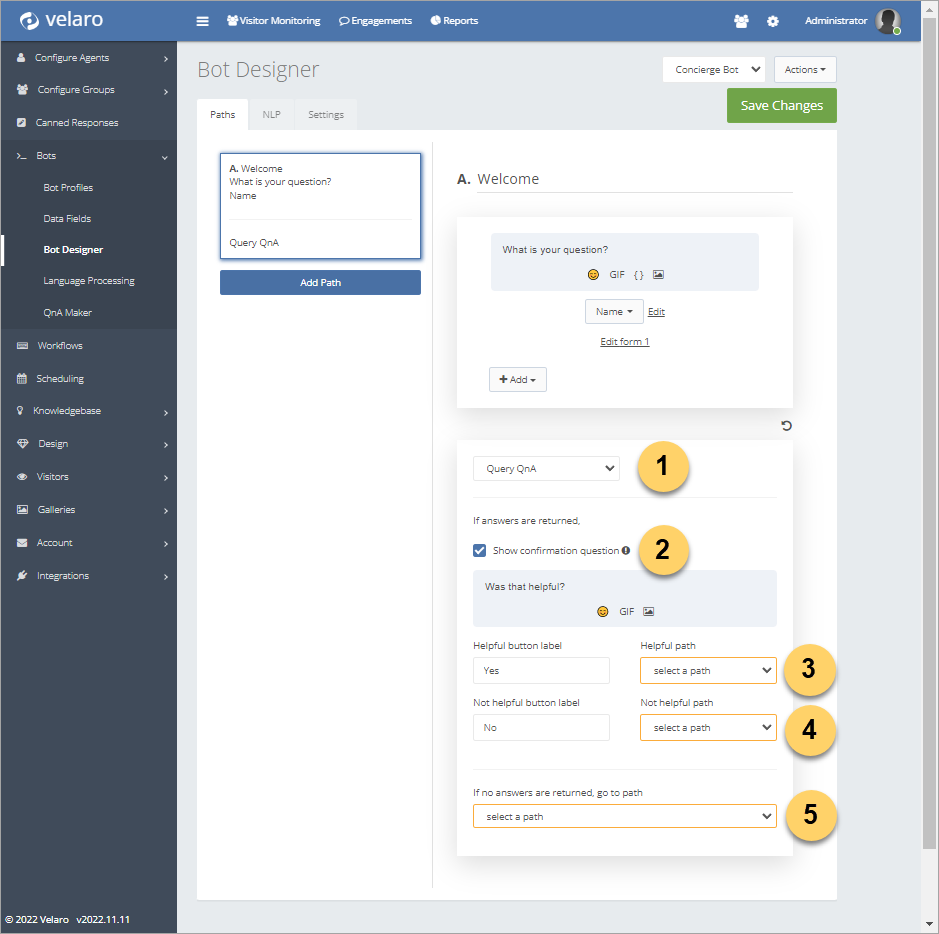Open settings gear icon in top bar
The width and height of the screenshot is (939, 934).
(772, 21)
